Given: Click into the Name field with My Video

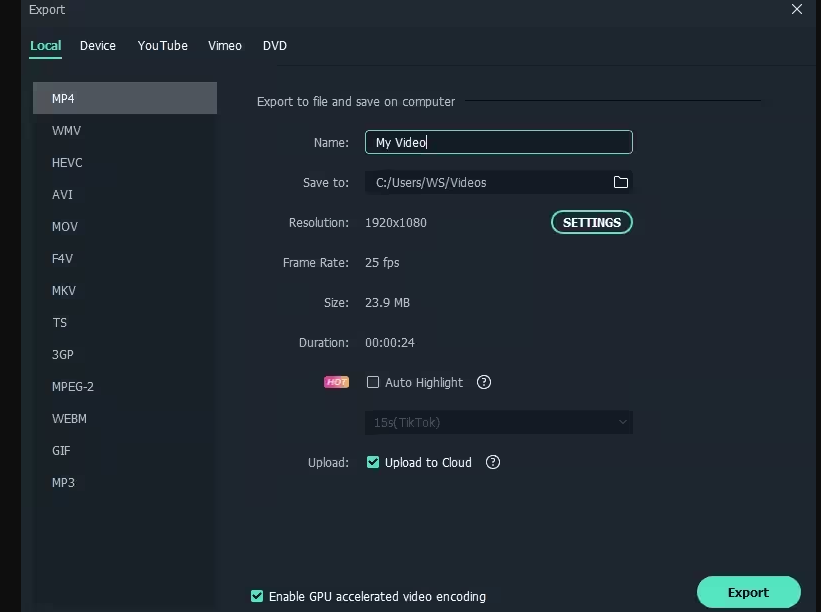Looking at the screenshot, I should (498, 142).
